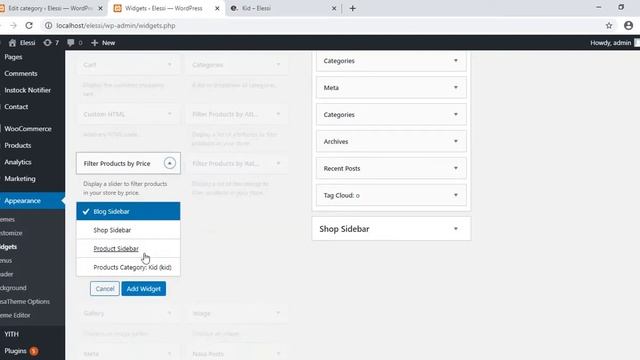
Task: Open the Pages admin menu
Action: click(x=13, y=57)
